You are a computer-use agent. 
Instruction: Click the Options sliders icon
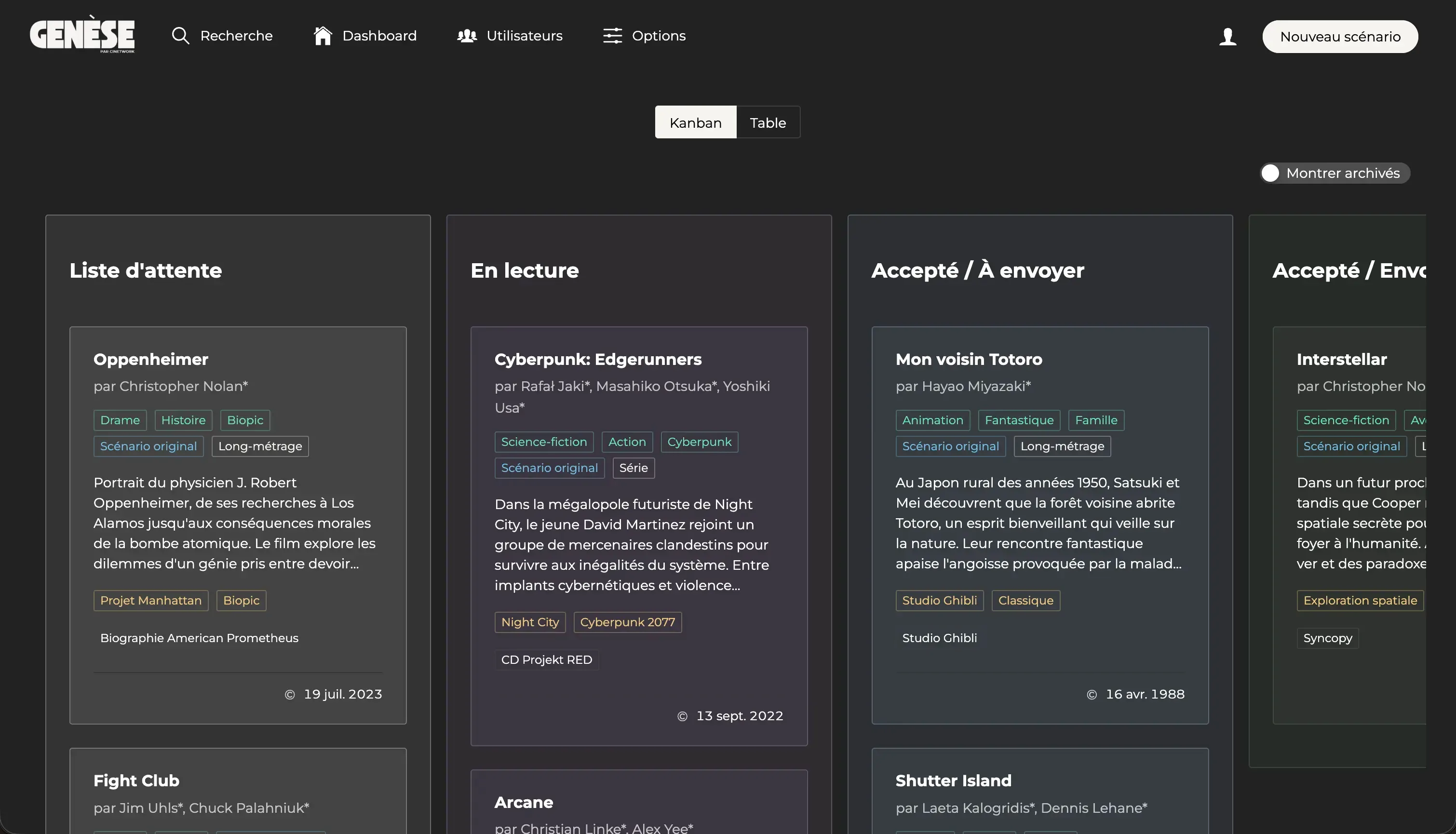[612, 36]
